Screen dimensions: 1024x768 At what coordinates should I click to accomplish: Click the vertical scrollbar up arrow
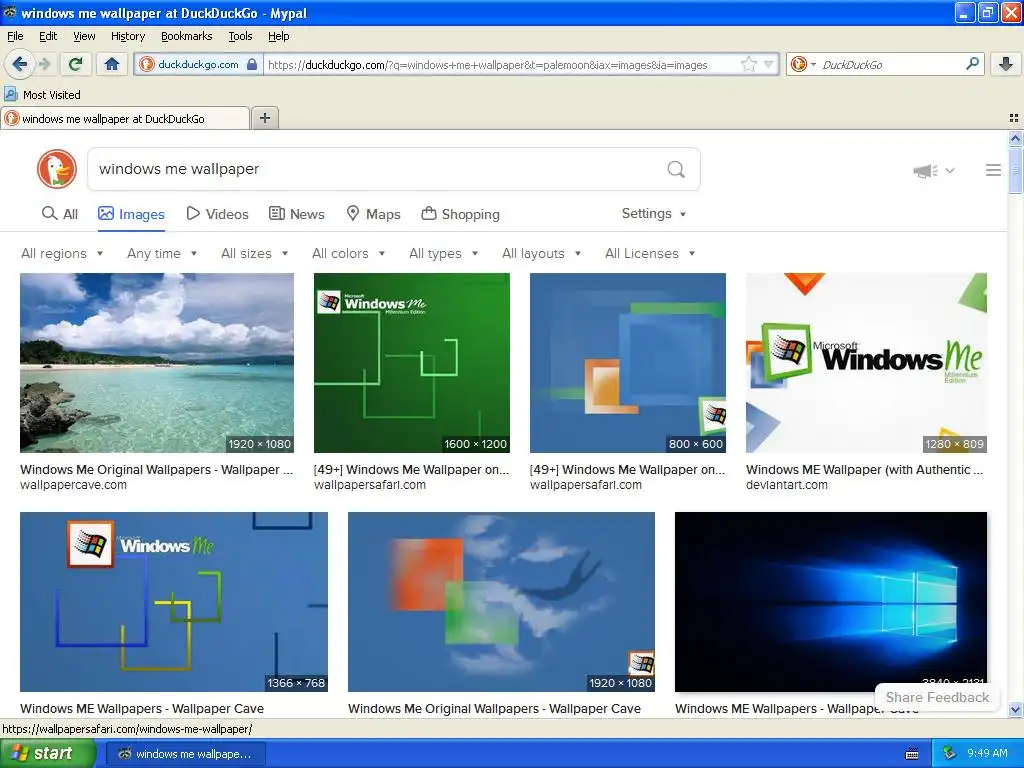point(1015,138)
